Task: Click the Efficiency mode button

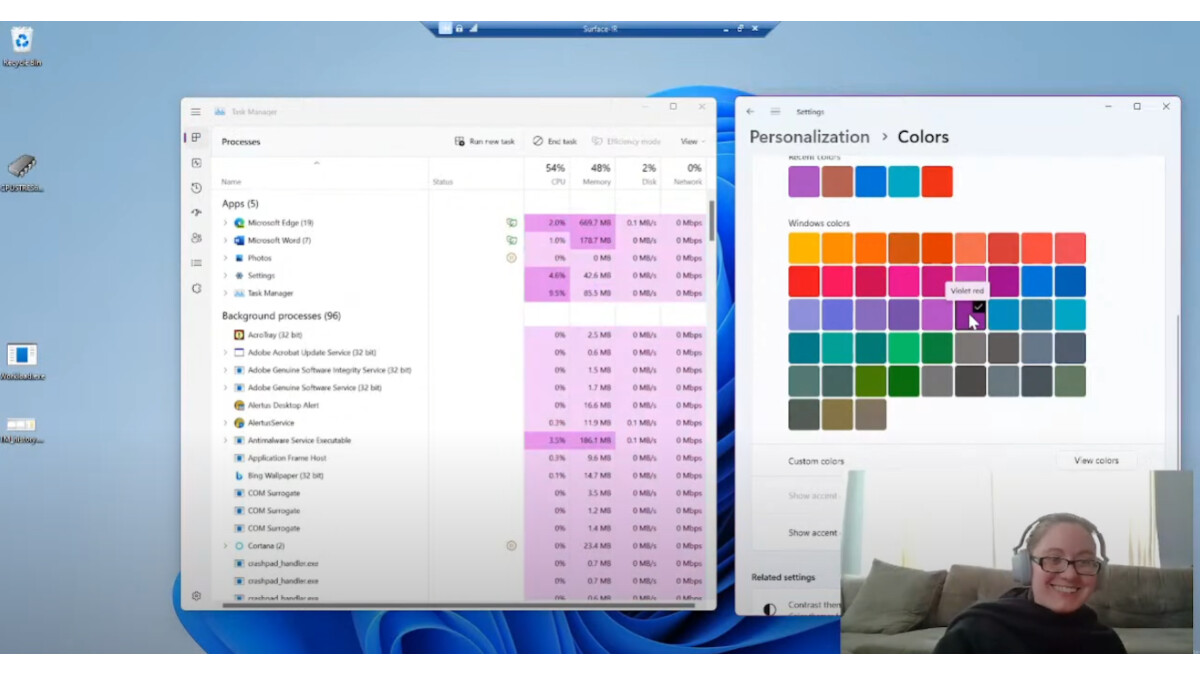Action: coord(626,142)
